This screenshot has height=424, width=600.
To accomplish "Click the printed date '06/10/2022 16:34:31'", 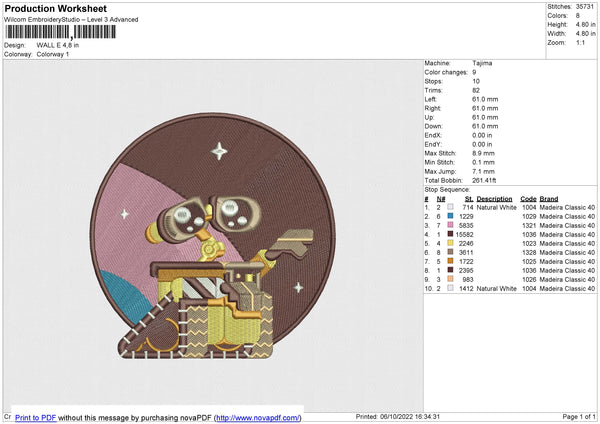I will pyautogui.click(x=408, y=416).
